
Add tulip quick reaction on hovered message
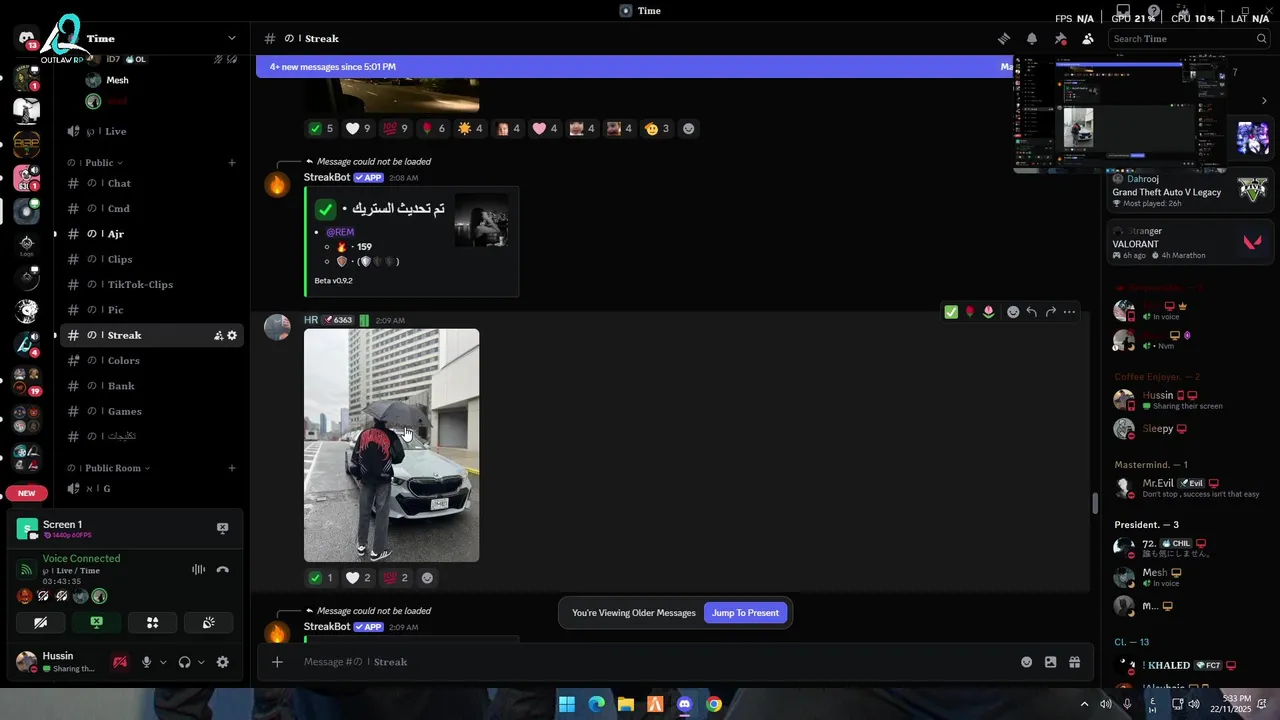pyautogui.click(x=989, y=312)
